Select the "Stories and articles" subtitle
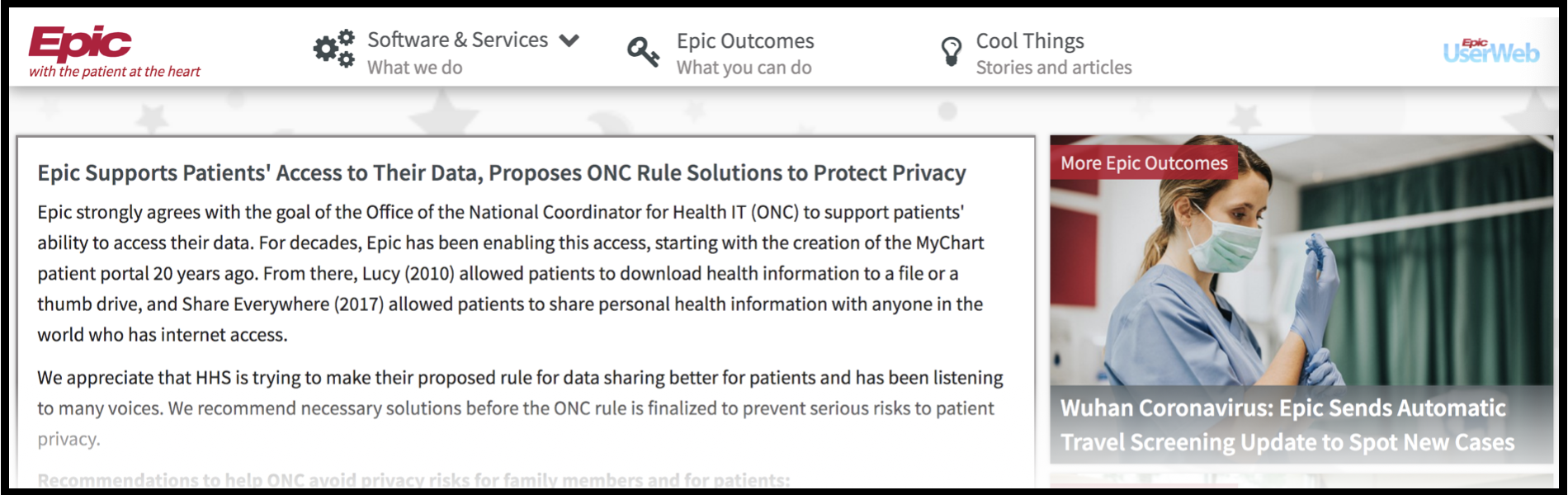Screen dimensions: 1568x495 click(1053, 68)
